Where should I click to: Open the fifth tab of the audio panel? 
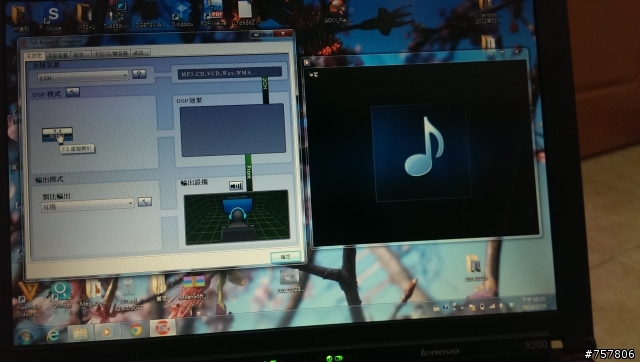tap(140, 53)
